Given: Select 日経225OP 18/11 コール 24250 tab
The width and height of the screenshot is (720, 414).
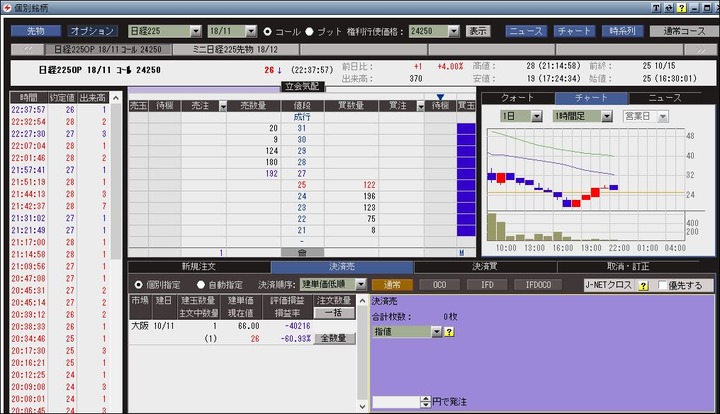Looking at the screenshot, I should (108, 50).
